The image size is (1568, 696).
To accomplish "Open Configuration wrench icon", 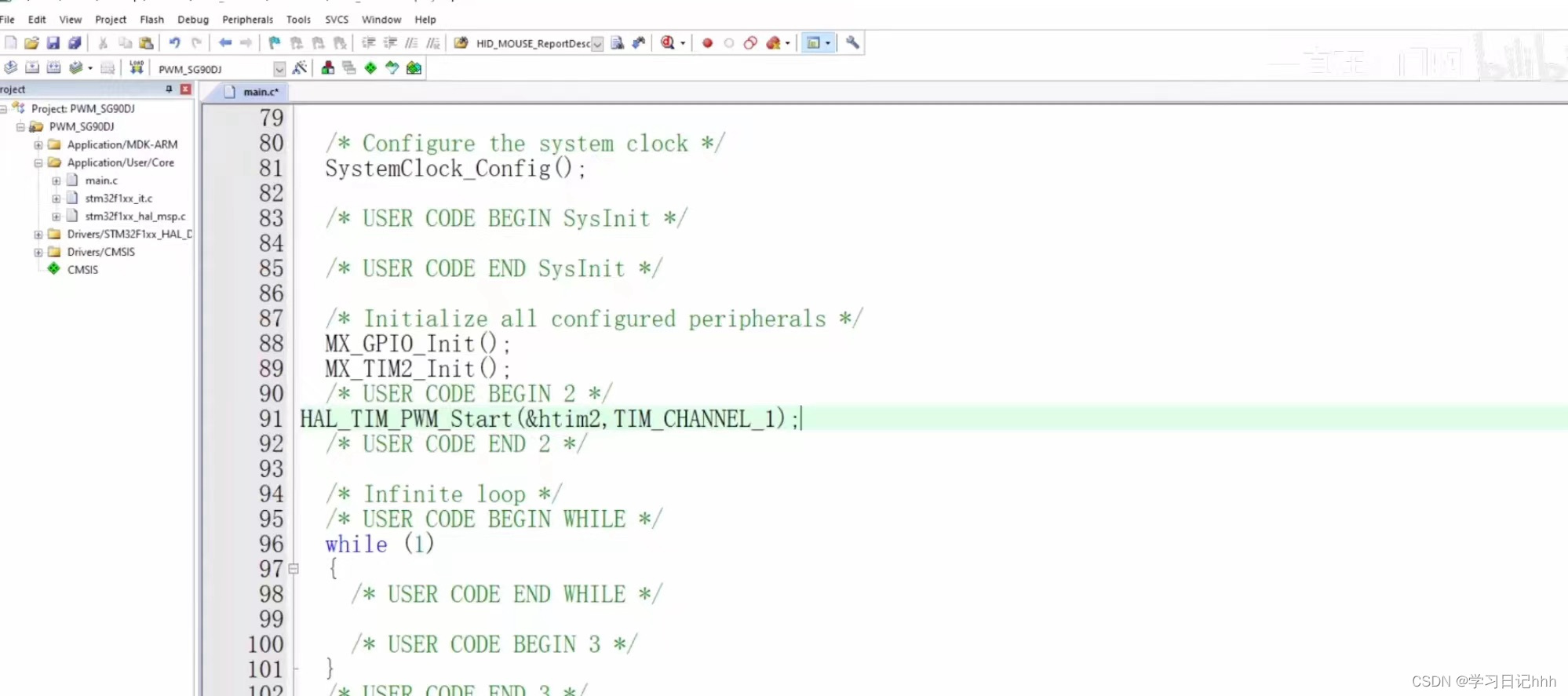I will pyautogui.click(x=852, y=43).
